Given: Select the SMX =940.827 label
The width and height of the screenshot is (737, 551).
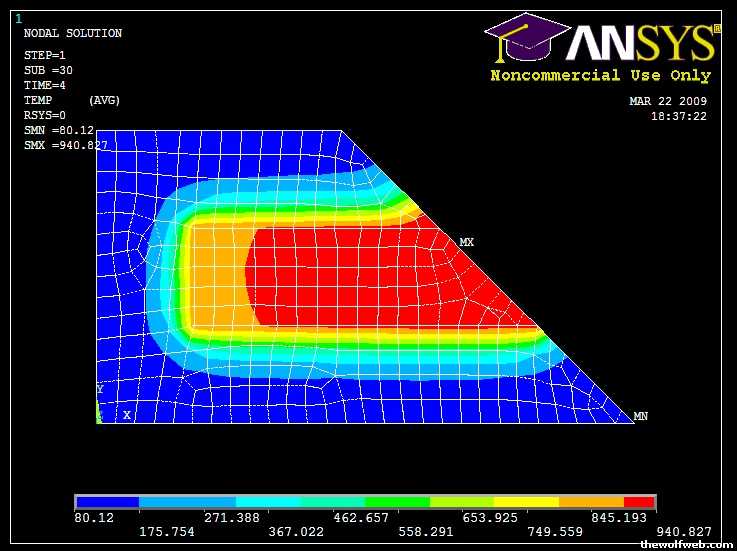Looking at the screenshot, I should click(65, 145).
